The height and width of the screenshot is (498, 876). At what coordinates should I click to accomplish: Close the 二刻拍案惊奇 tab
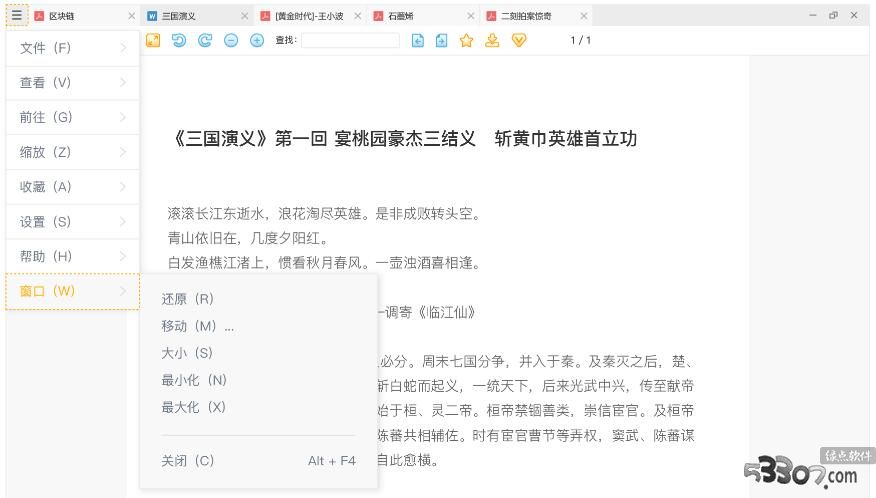coord(583,16)
